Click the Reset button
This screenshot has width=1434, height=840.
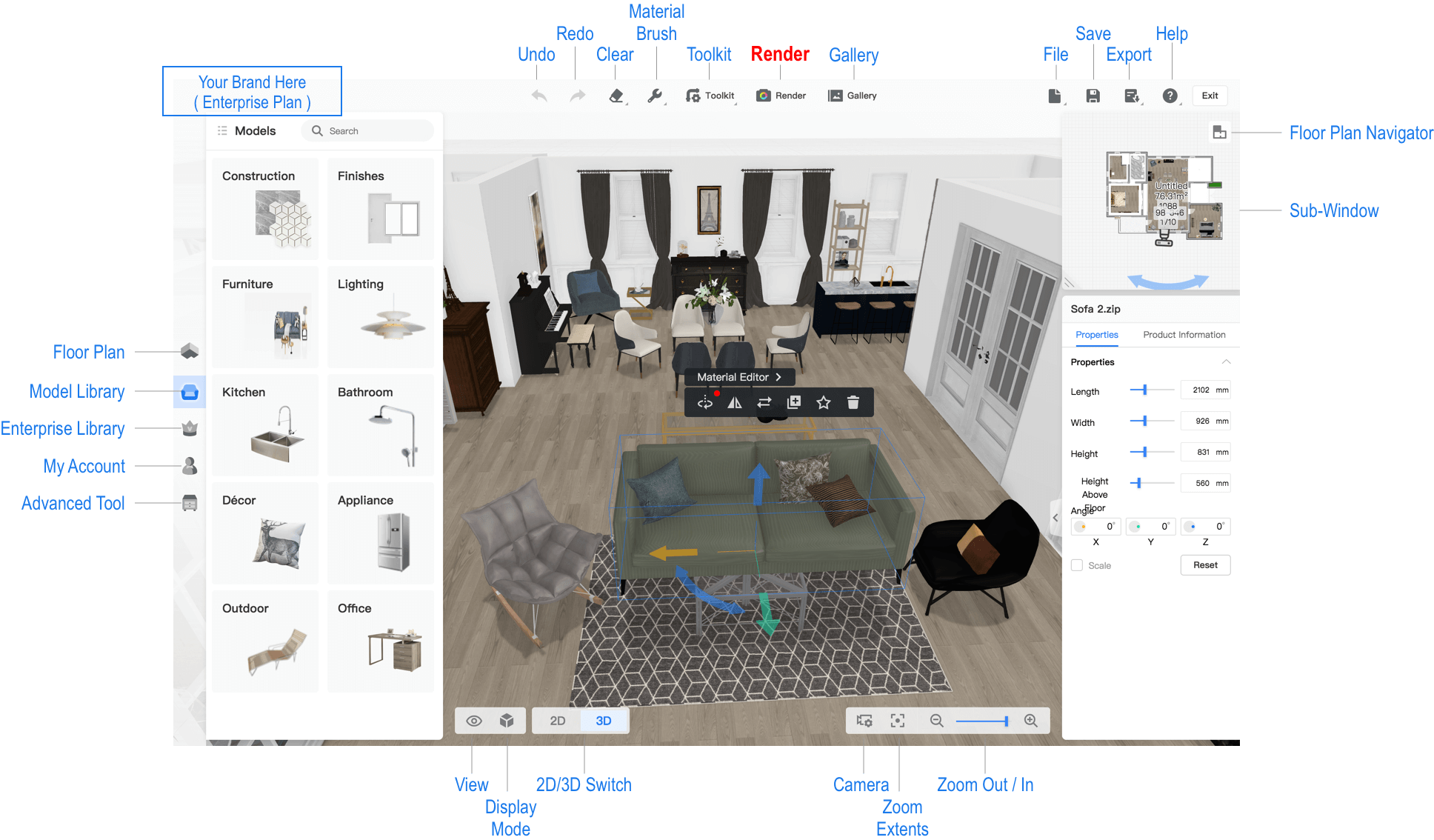coord(1204,565)
